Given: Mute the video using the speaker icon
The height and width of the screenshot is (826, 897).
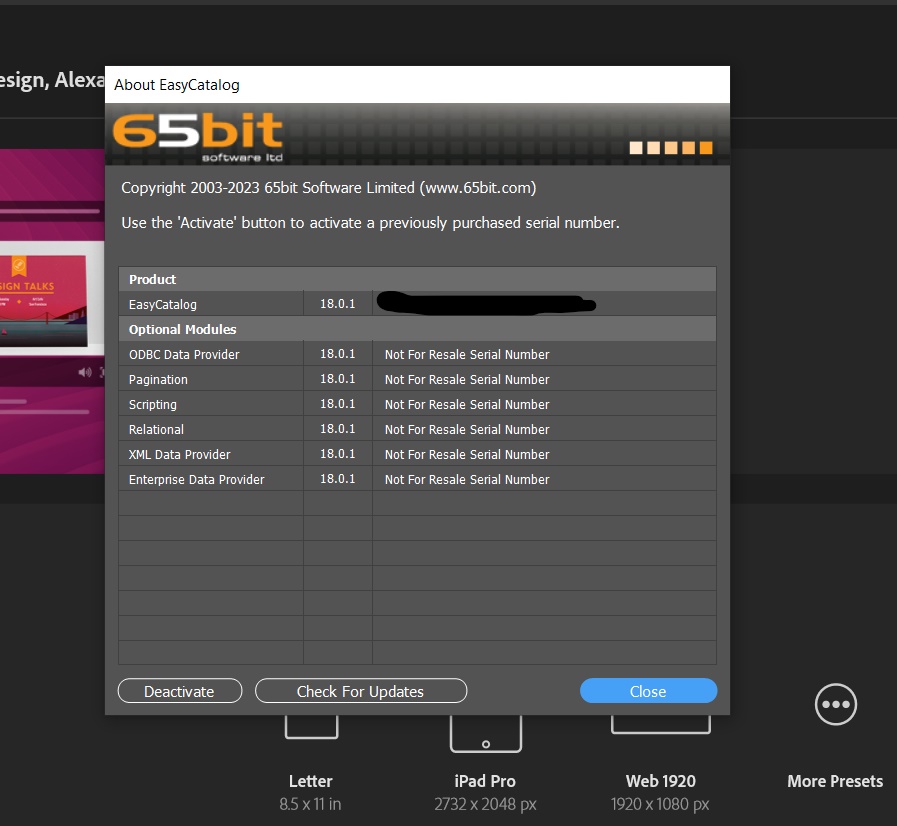Looking at the screenshot, I should [x=83, y=371].
